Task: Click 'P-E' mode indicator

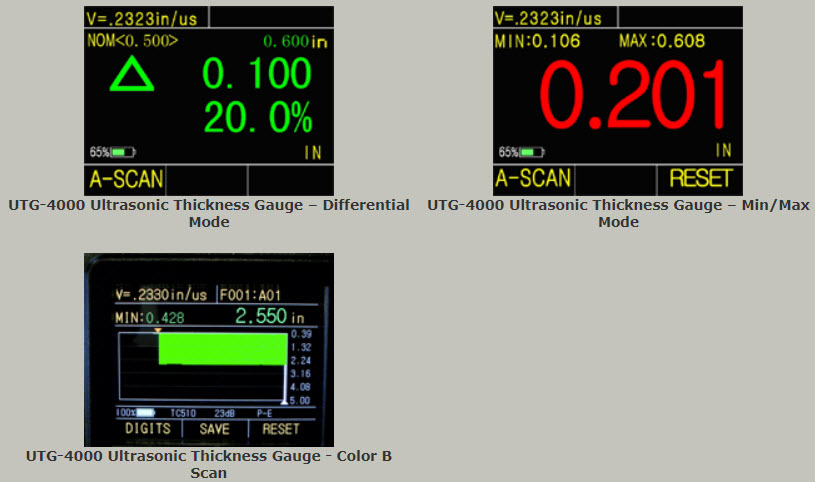Action: [265, 413]
